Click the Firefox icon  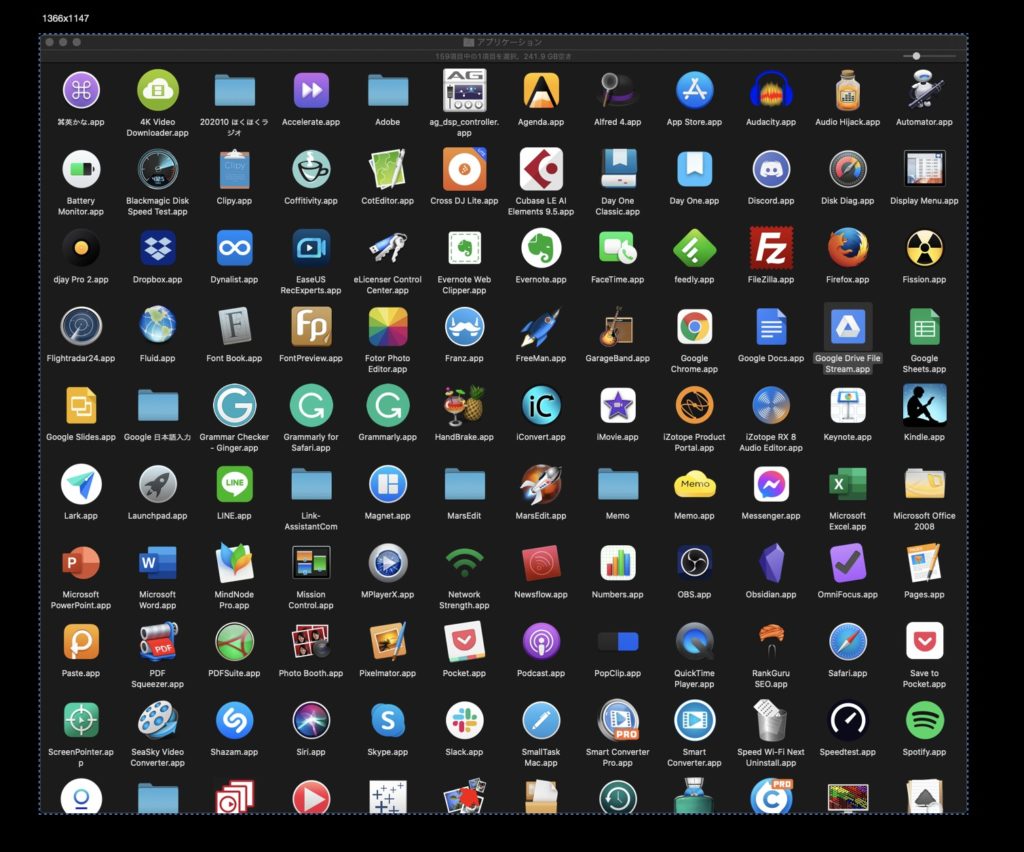point(847,248)
